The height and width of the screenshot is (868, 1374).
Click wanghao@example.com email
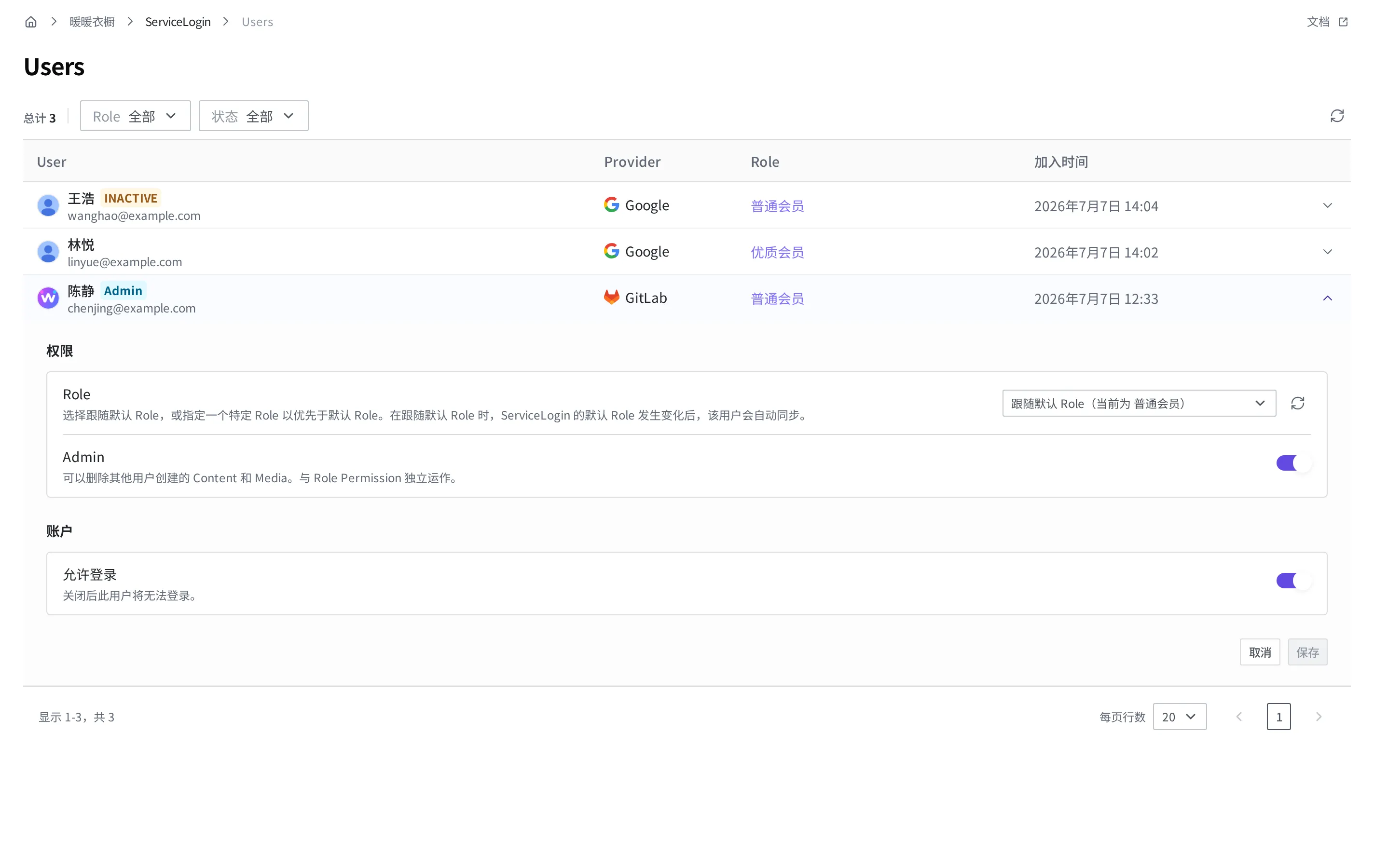[134, 216]
